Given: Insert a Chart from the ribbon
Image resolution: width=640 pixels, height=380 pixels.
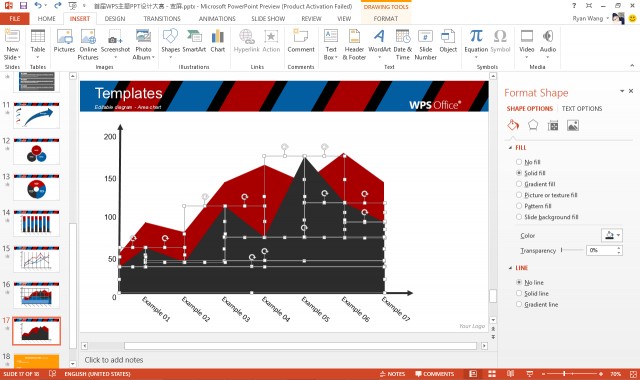Looking at the screenshot, I should click(x=218, y=41).
